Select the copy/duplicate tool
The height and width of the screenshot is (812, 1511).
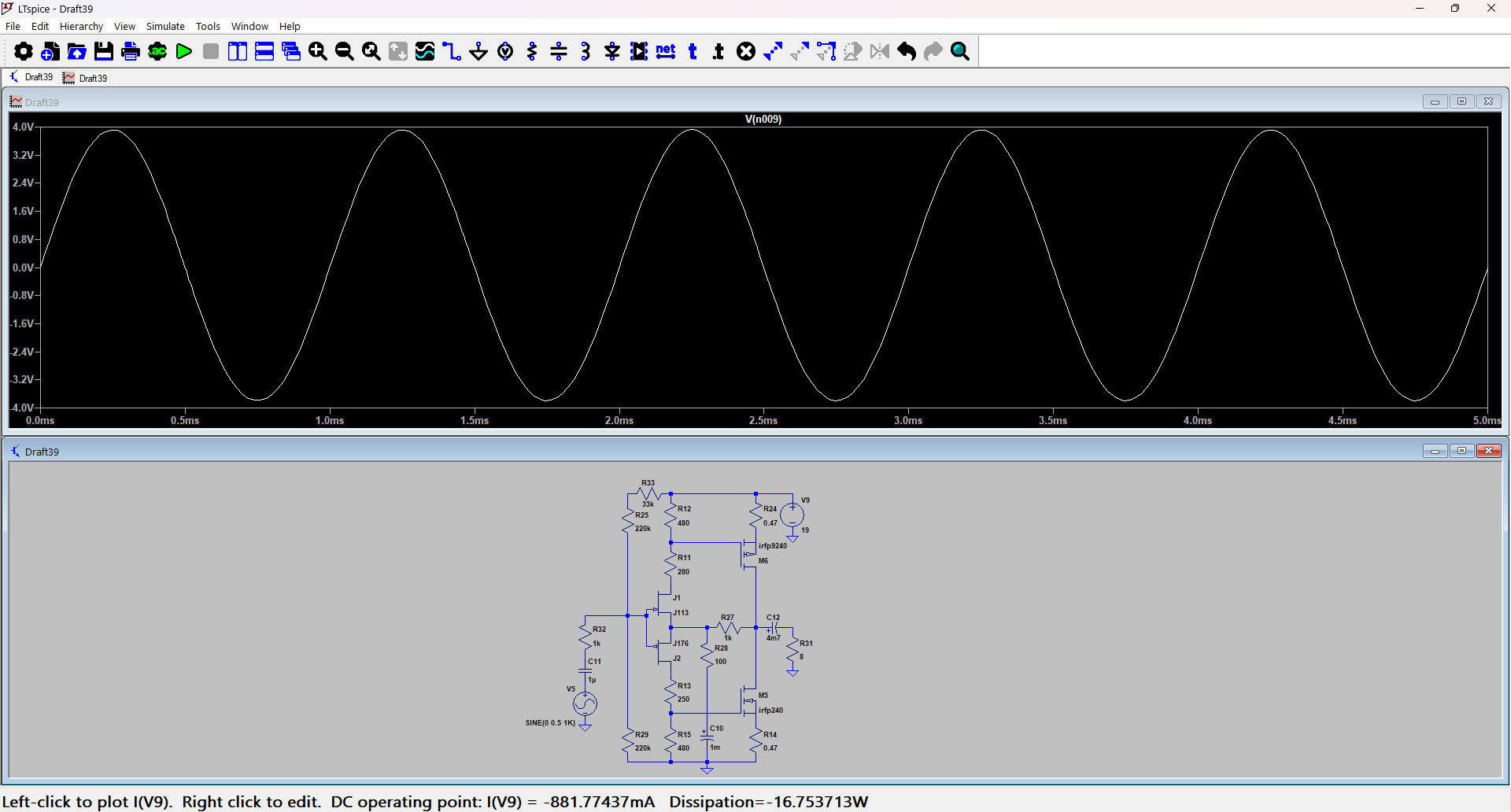point(773,52)
